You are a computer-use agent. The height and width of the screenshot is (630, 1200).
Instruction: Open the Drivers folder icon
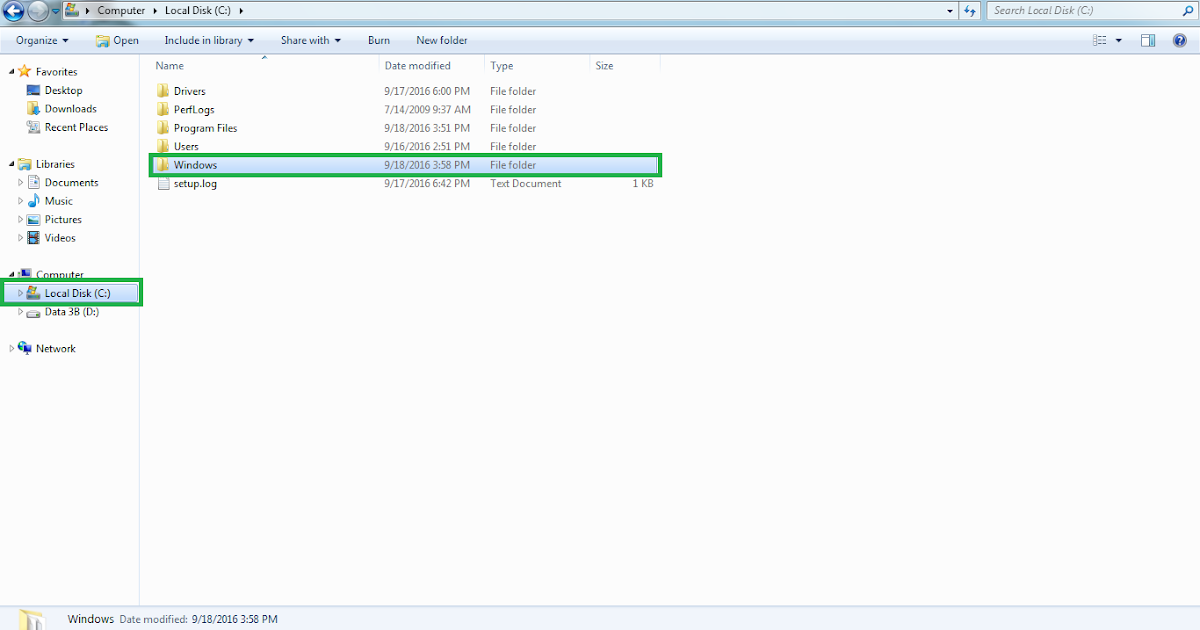click(164, 90)
